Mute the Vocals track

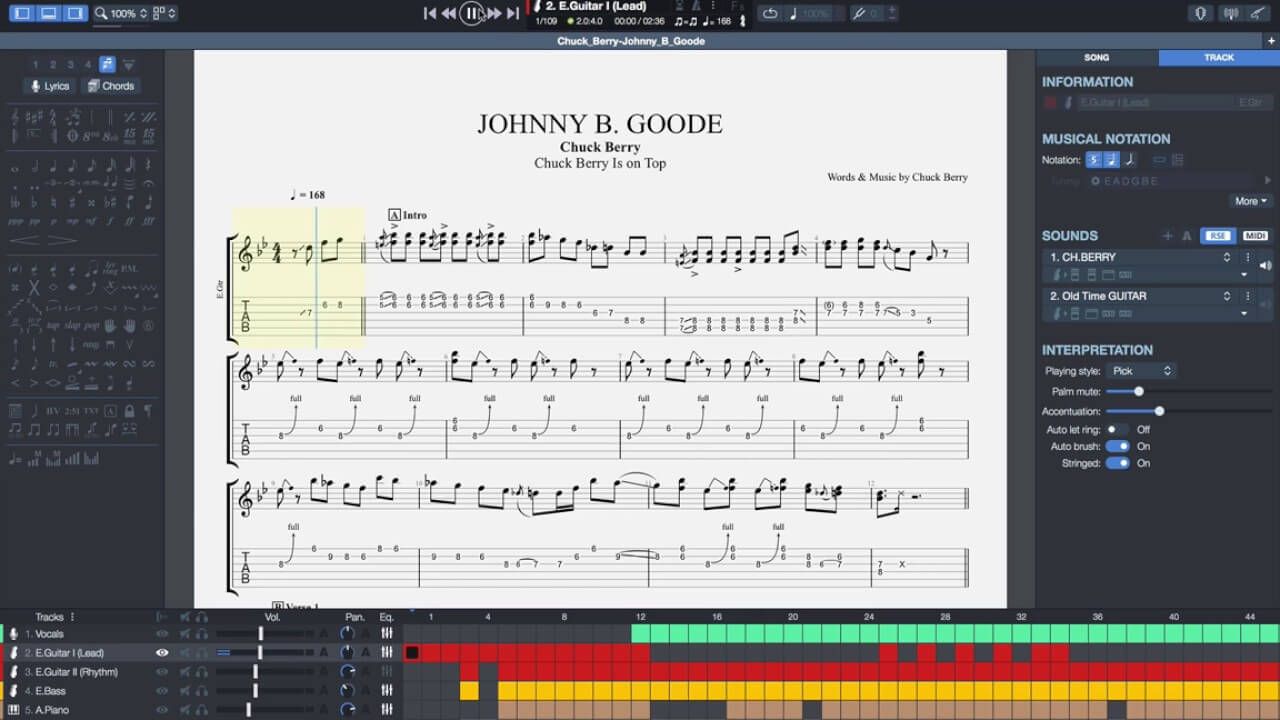pyautogui.click(x=184, y=633)
